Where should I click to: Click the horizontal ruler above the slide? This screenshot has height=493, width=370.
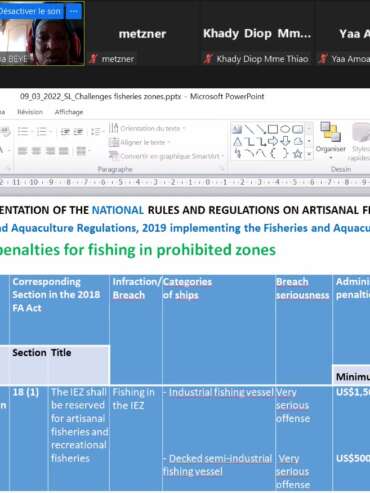[x=185, y=182]
